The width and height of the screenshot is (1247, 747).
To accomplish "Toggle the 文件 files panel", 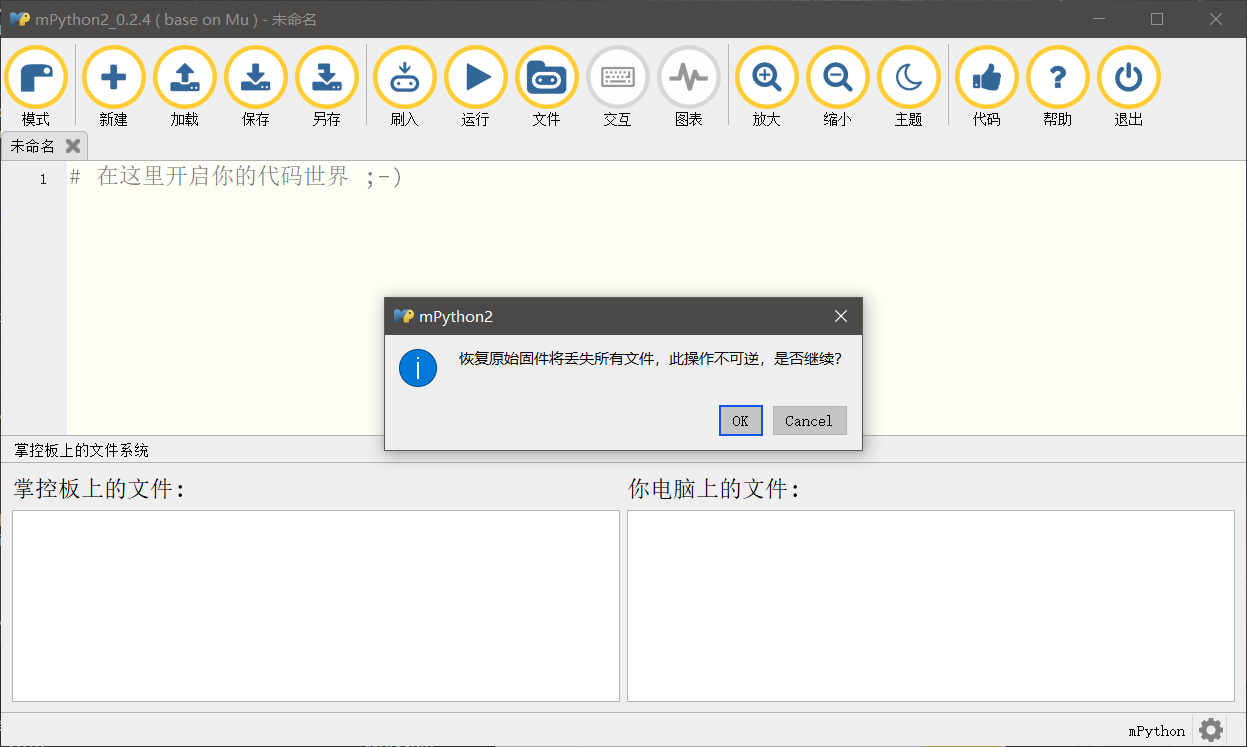I will (x=546, y=87).
